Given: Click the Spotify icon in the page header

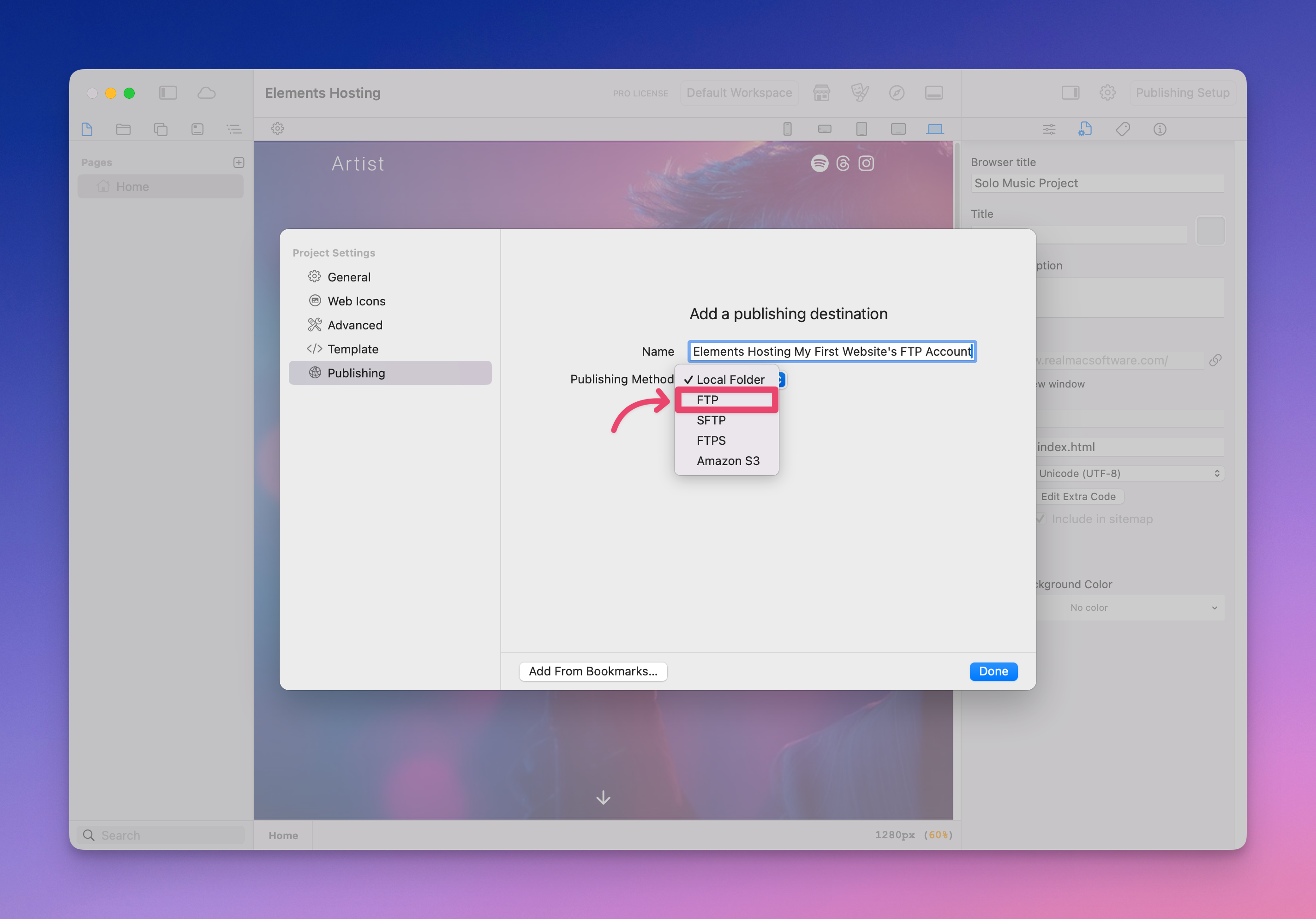Looking at the screenshot, I should 819,163.
